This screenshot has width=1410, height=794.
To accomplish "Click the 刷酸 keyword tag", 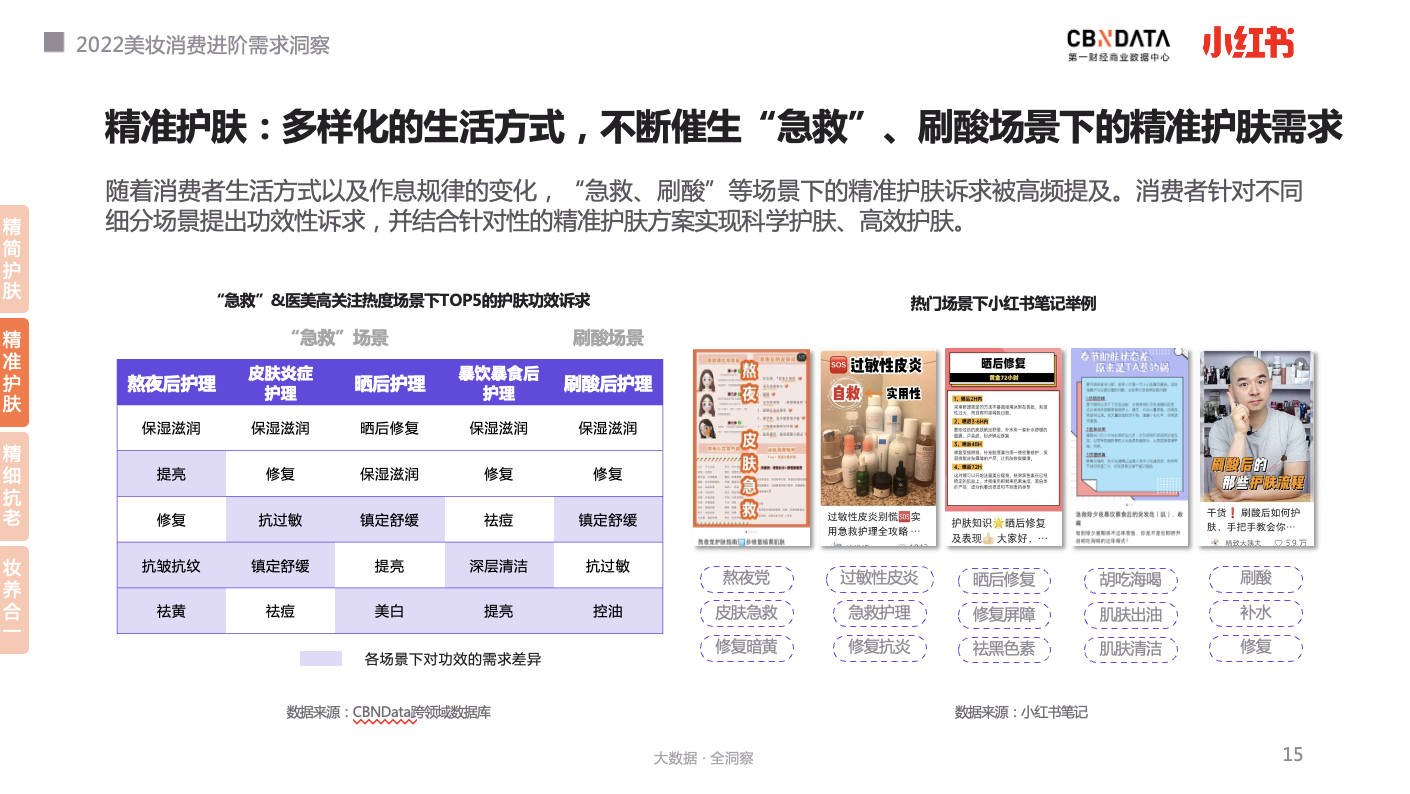I will (x=1256, y=579).
